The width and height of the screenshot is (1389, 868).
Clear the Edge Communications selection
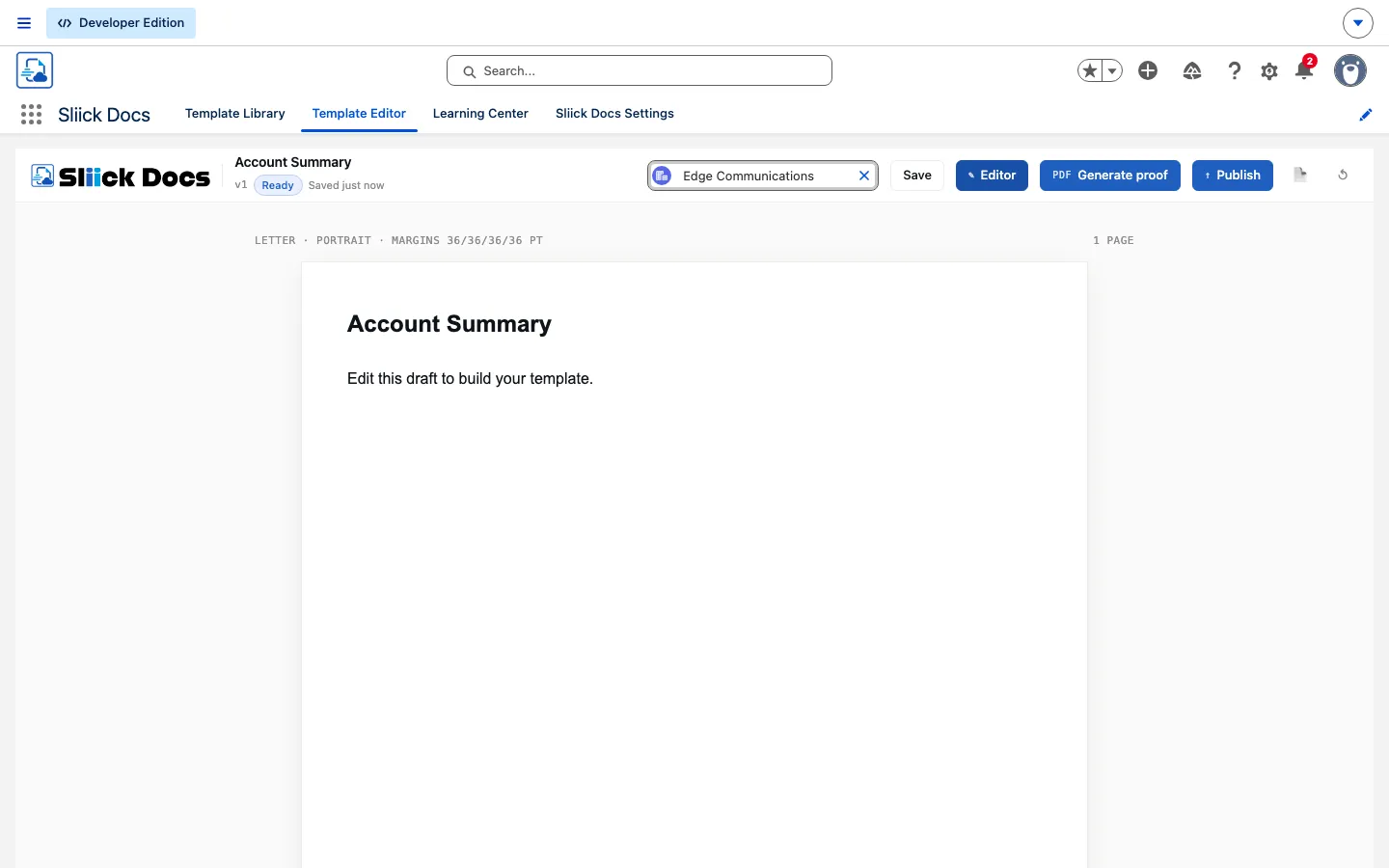[x=864, y=176]
